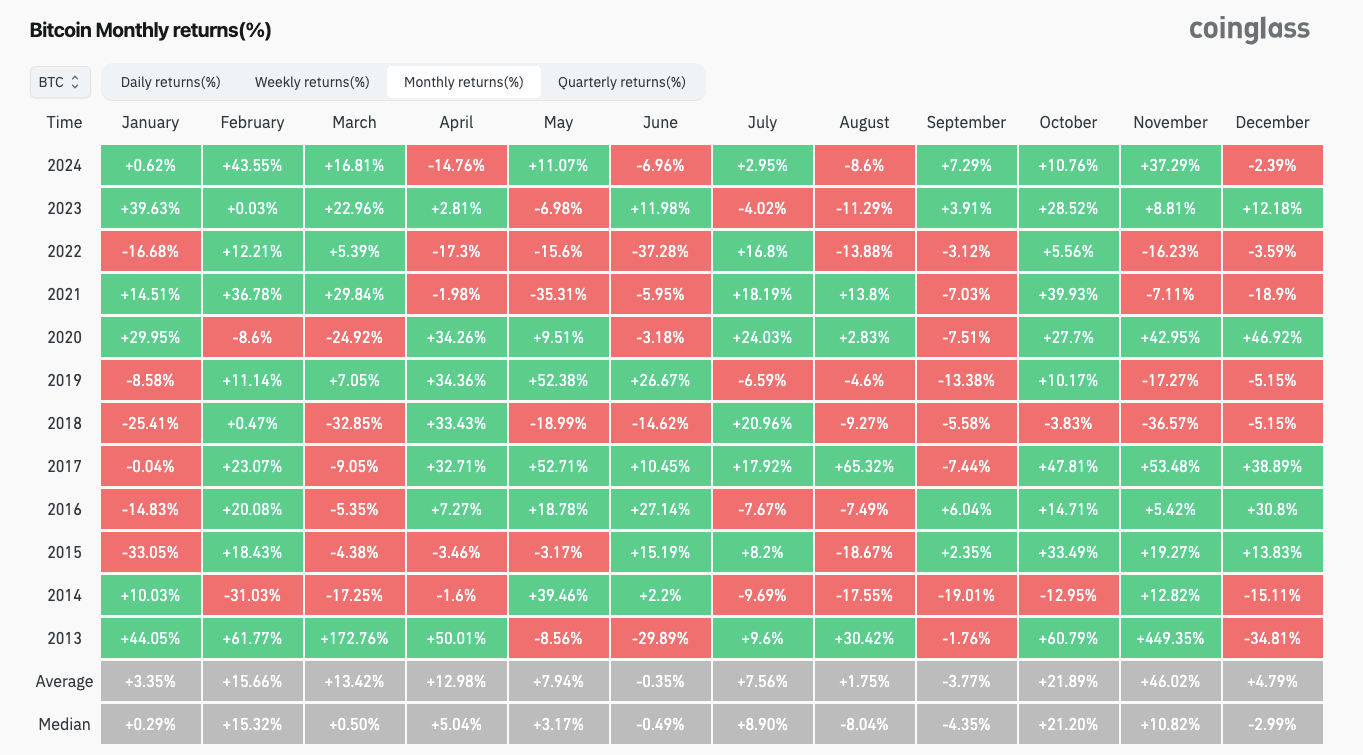1363x755 pixels.
Task: Switch to the Daily returns(%) tab
Action: click(170, 82)
